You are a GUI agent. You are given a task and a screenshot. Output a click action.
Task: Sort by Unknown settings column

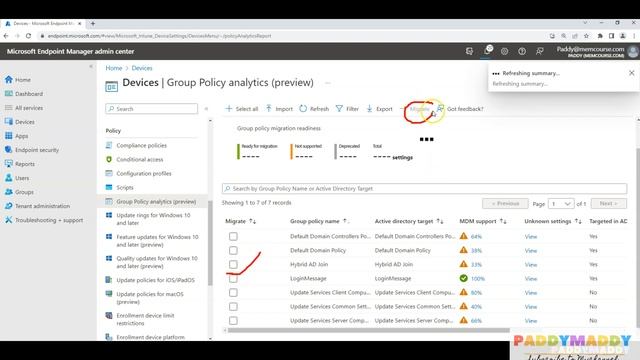[553, 221]
